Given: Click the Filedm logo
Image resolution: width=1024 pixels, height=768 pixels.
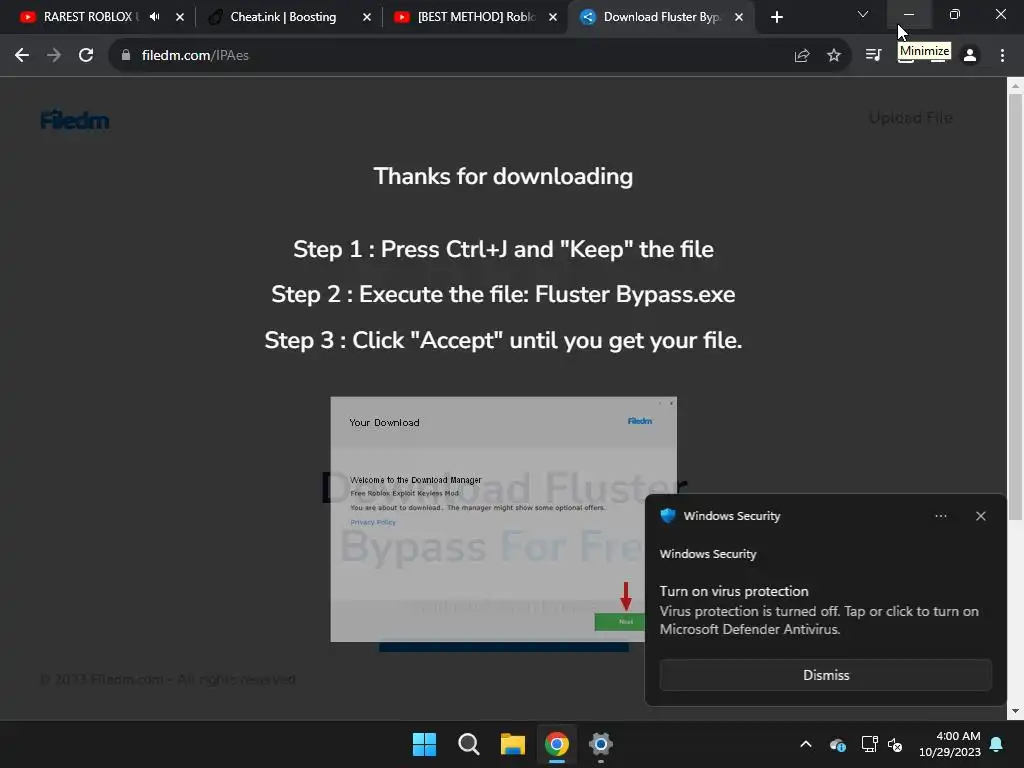Looking at the screenshot, I should pos(74,120).
